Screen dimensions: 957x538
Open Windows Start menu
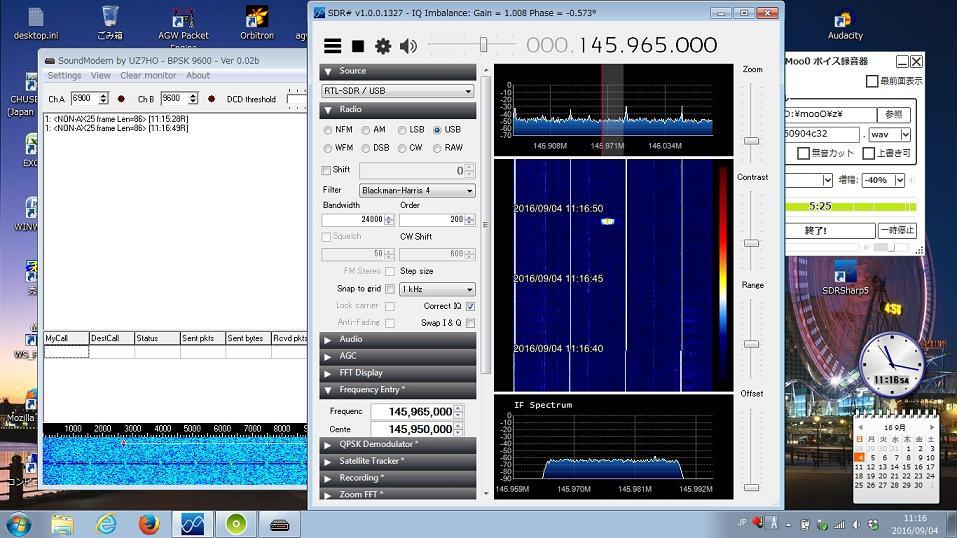click(x=18, y=525)
